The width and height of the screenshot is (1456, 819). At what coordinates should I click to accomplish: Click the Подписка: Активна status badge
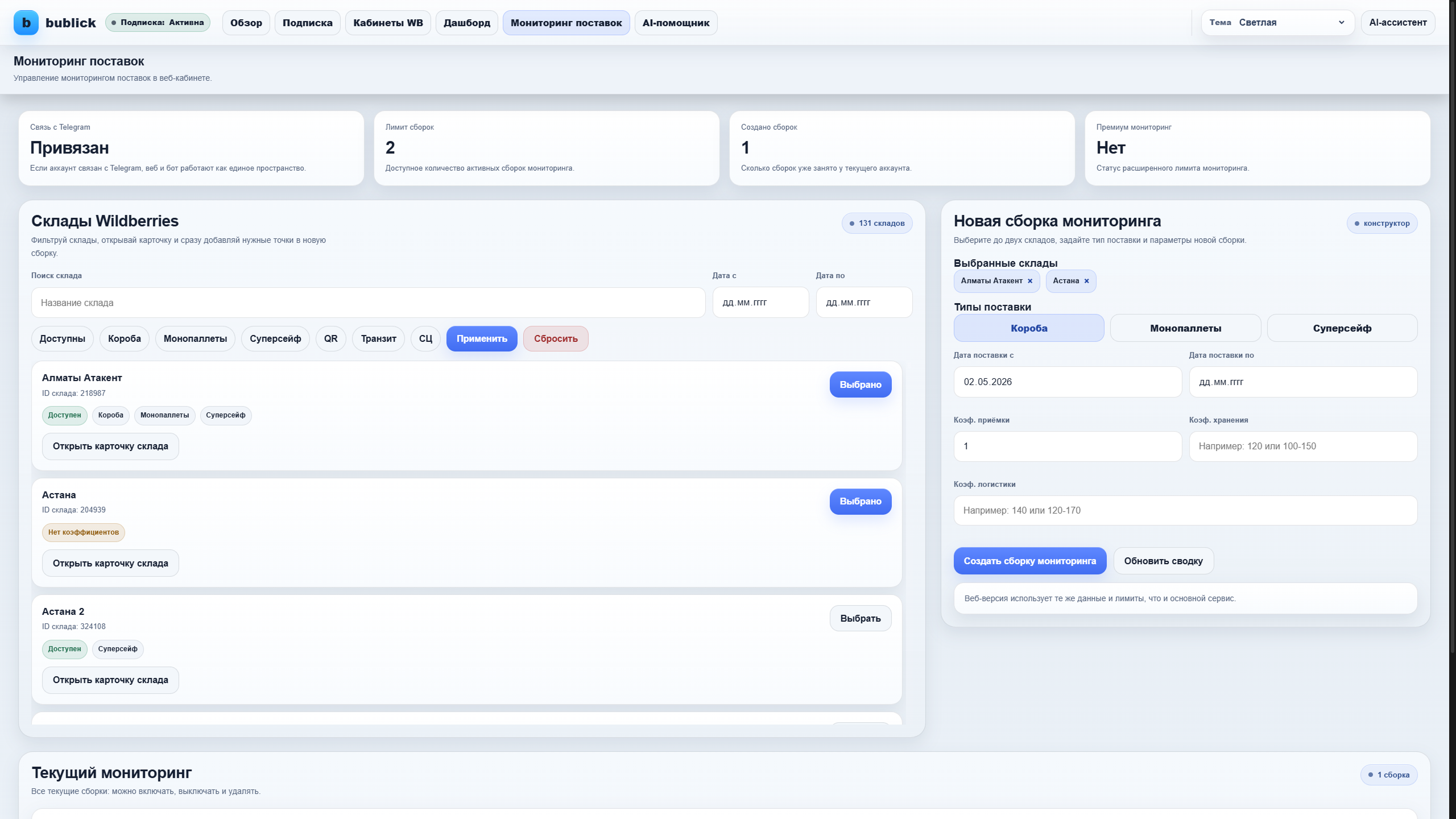(158, 23)
